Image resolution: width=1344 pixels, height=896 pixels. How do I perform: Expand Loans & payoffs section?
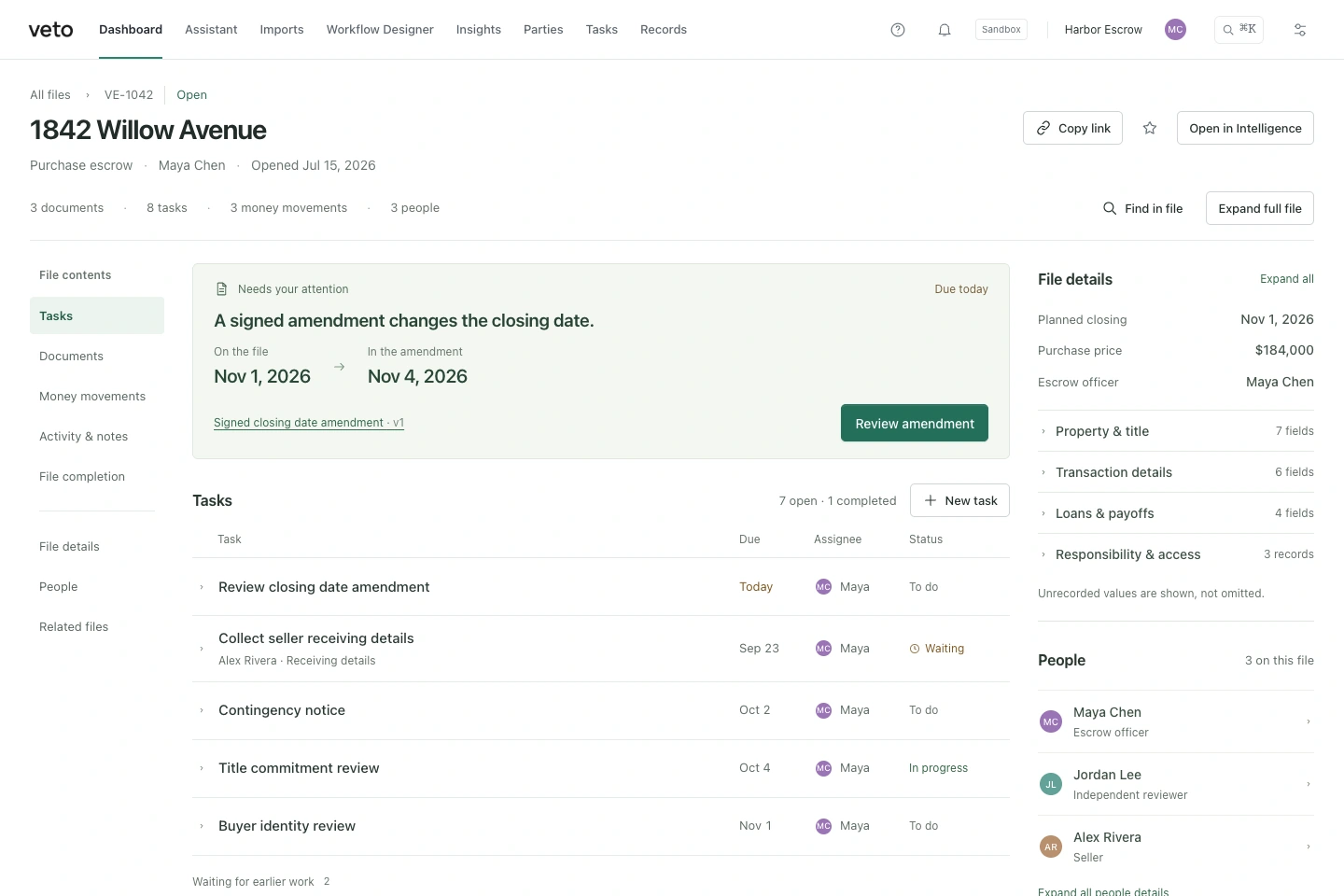[1176, 513]
